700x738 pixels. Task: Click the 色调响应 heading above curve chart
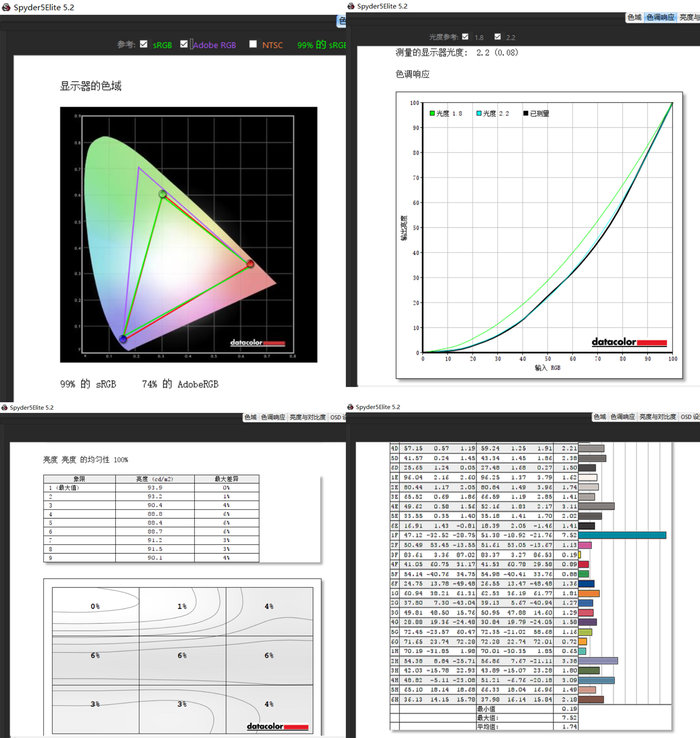pos(412,74)
